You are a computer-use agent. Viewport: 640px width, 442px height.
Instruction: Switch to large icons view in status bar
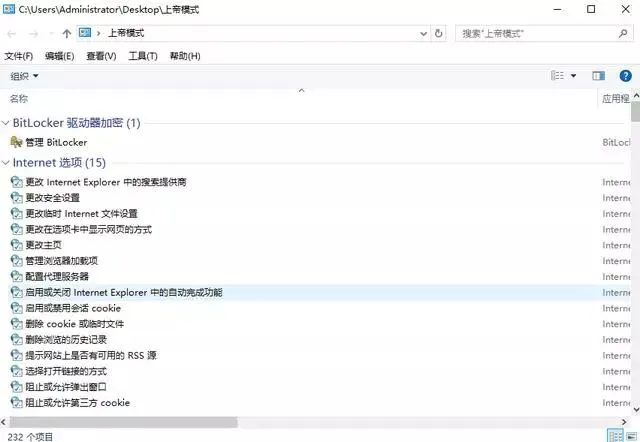pos(631,436)
